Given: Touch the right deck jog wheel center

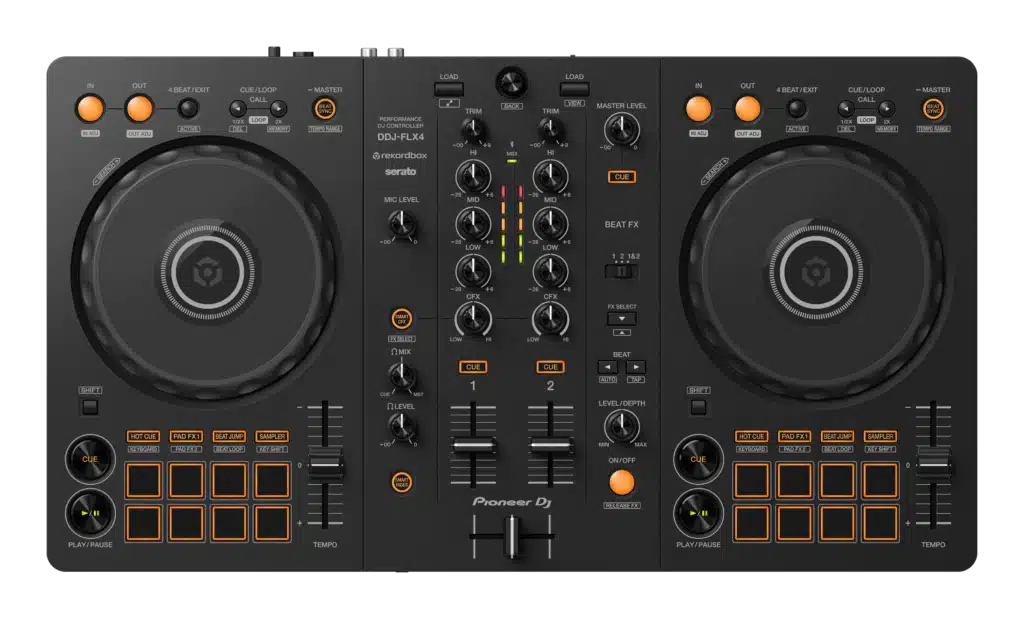Looking at the screenshot, I should coord(816,272).
